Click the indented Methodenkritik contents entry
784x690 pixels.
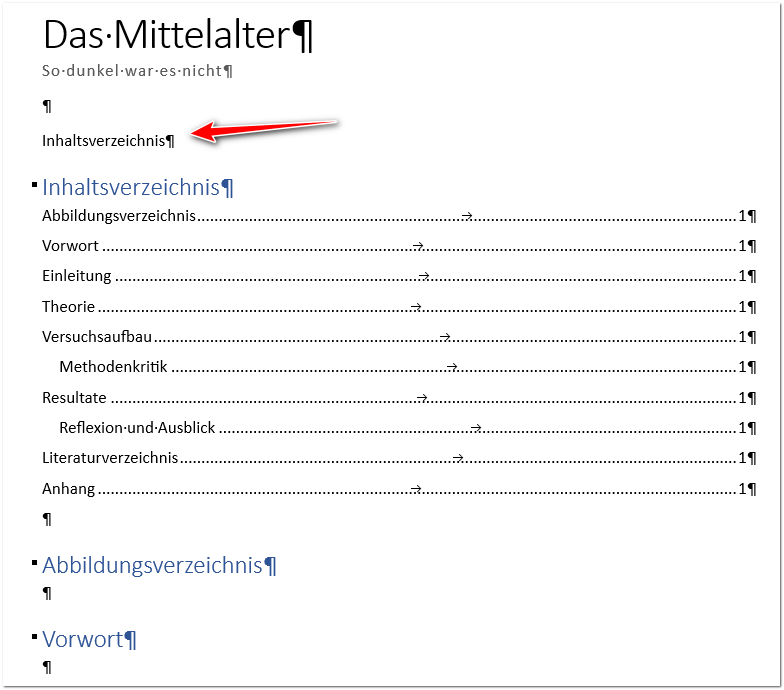tap(113, 368)
